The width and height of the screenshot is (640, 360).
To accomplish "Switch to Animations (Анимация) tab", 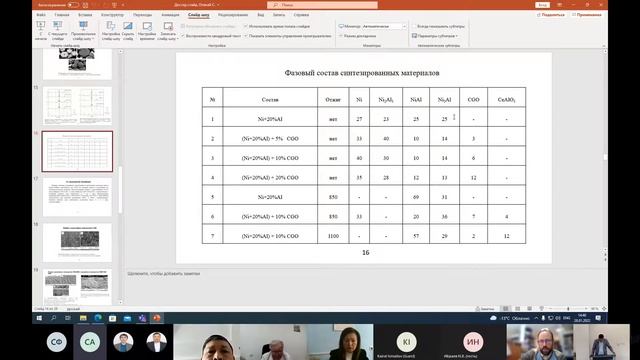I will tap(170, 15).
